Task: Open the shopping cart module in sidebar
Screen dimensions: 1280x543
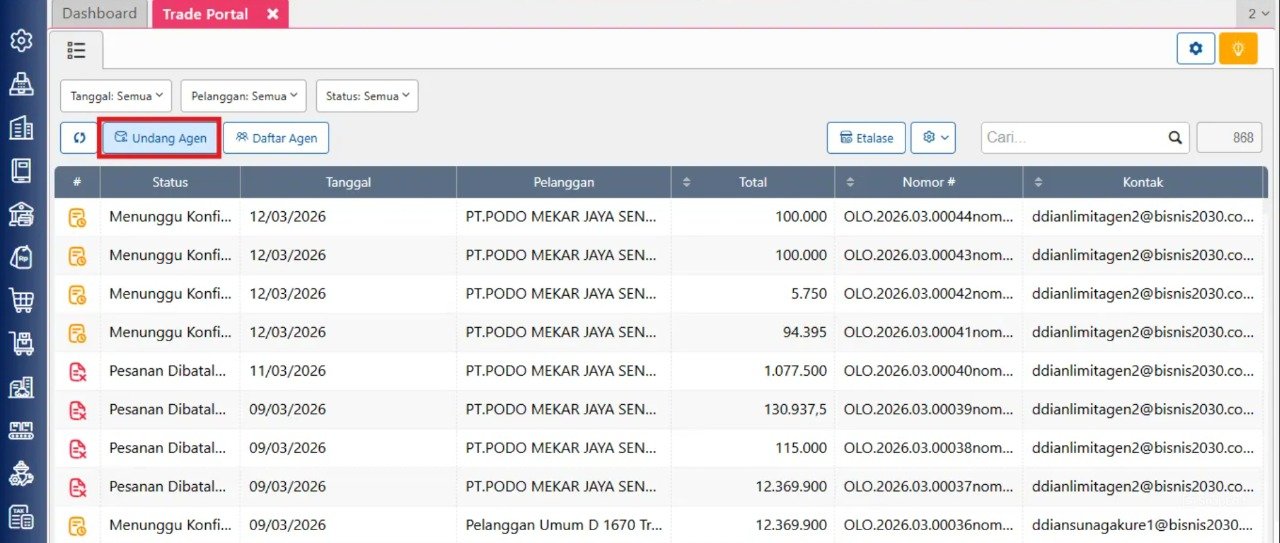Action: (x=21, y=300)
